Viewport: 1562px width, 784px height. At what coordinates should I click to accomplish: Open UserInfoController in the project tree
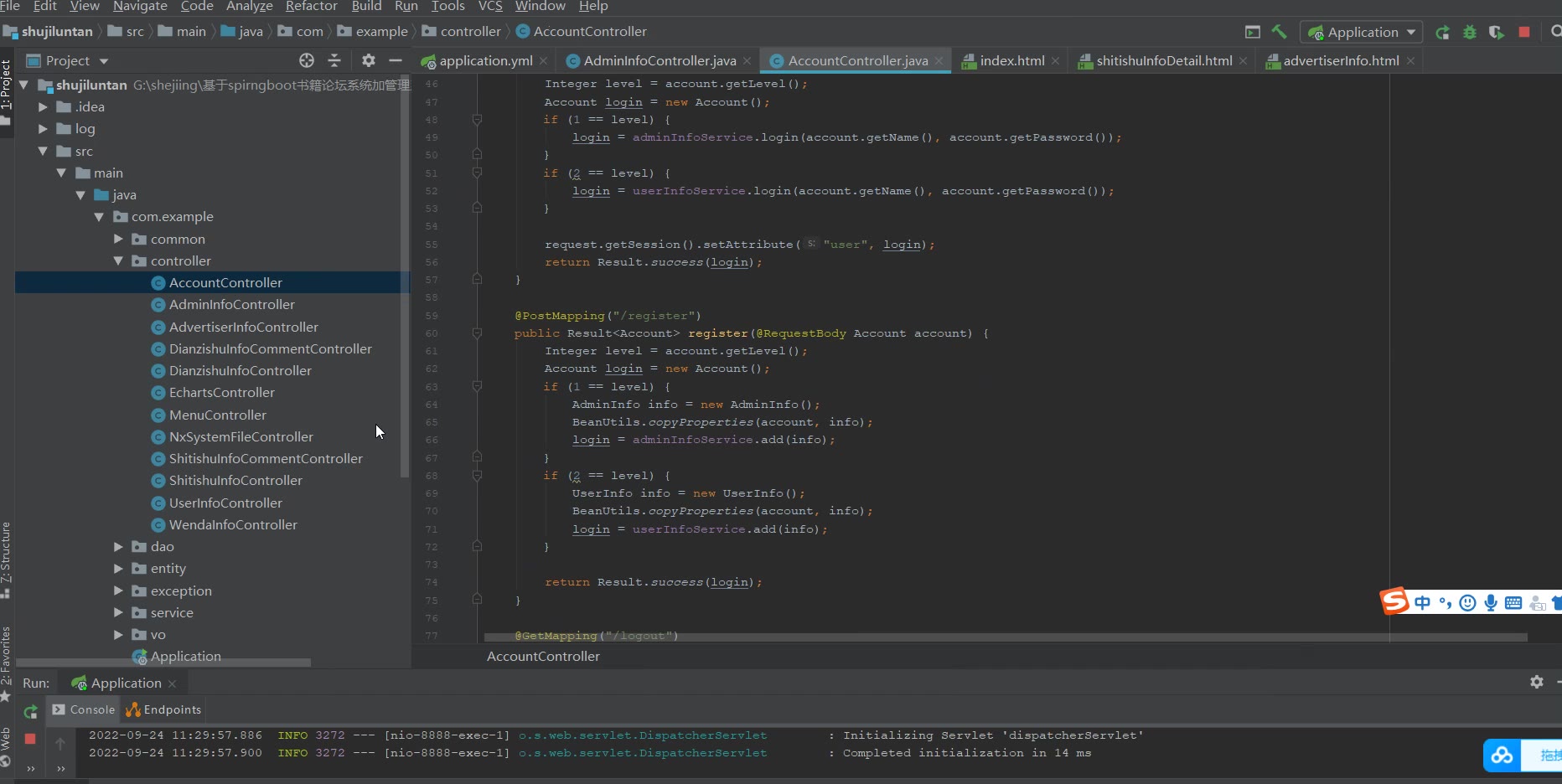[x=225, y=503]
